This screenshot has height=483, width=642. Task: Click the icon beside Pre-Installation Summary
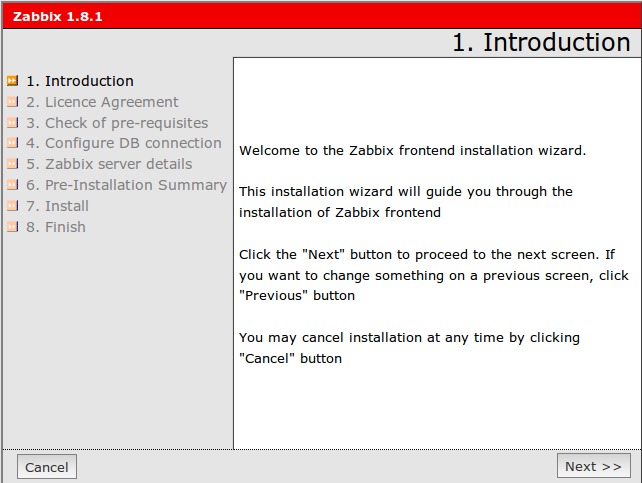point(13,185)
